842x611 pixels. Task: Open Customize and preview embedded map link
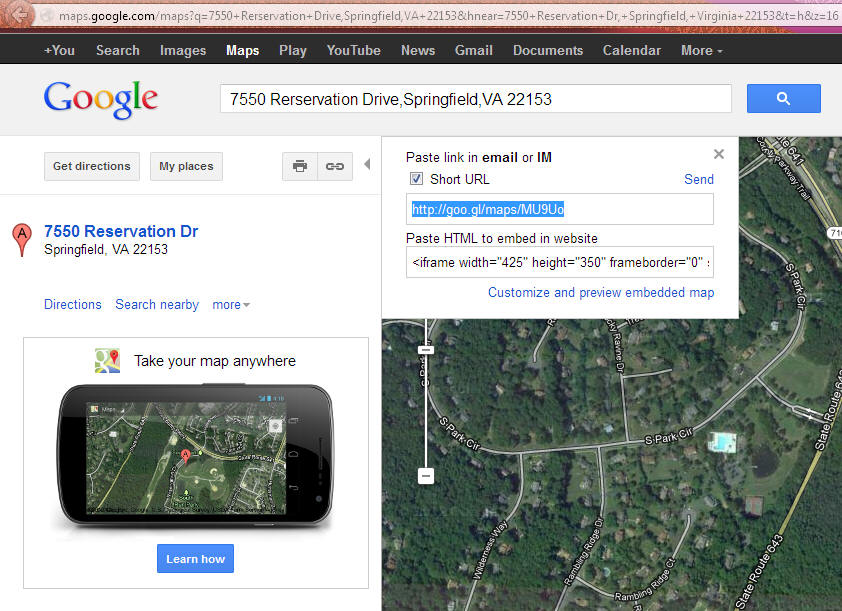pyautogui.click(x=601, y=293)
